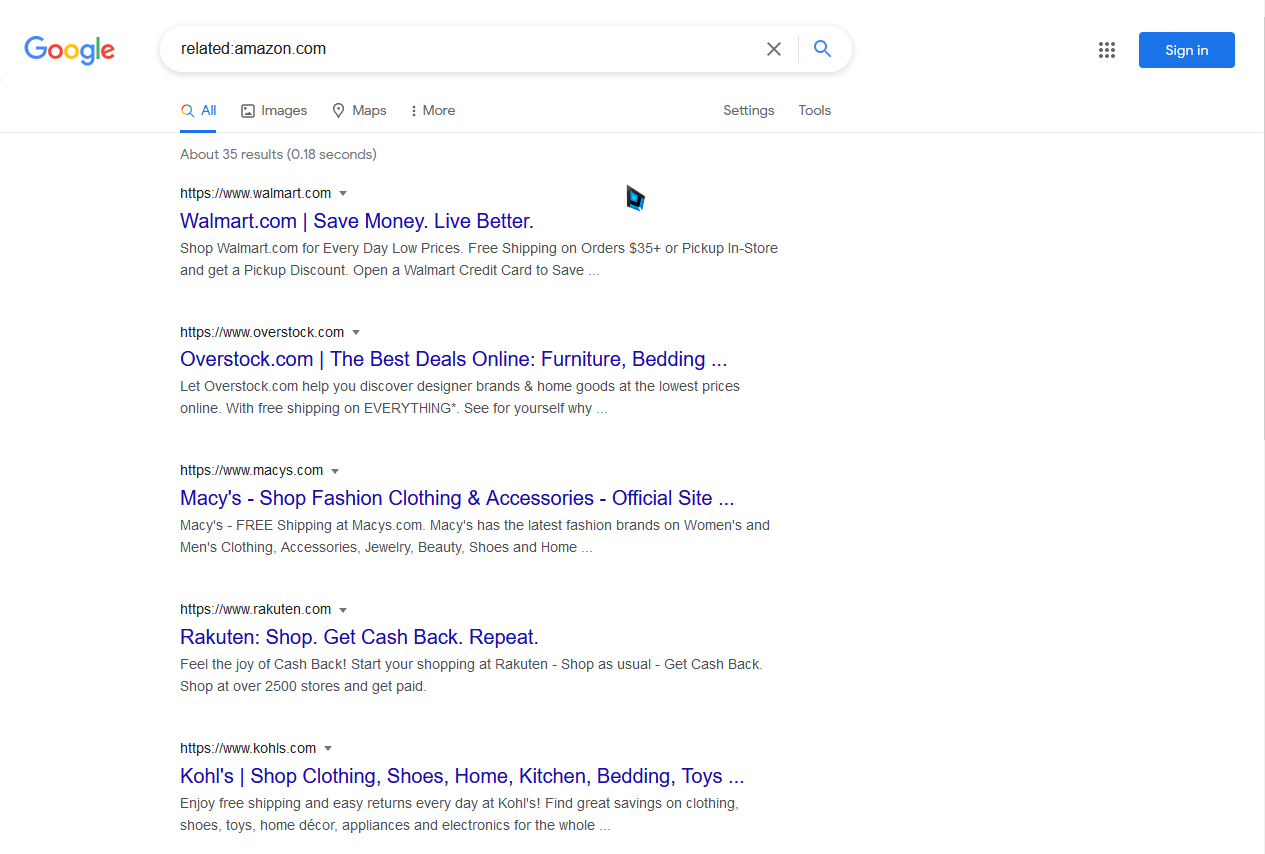Switch to the Maps tab
This screenshot has width=1265, height=854.
[x=359, y=111]
